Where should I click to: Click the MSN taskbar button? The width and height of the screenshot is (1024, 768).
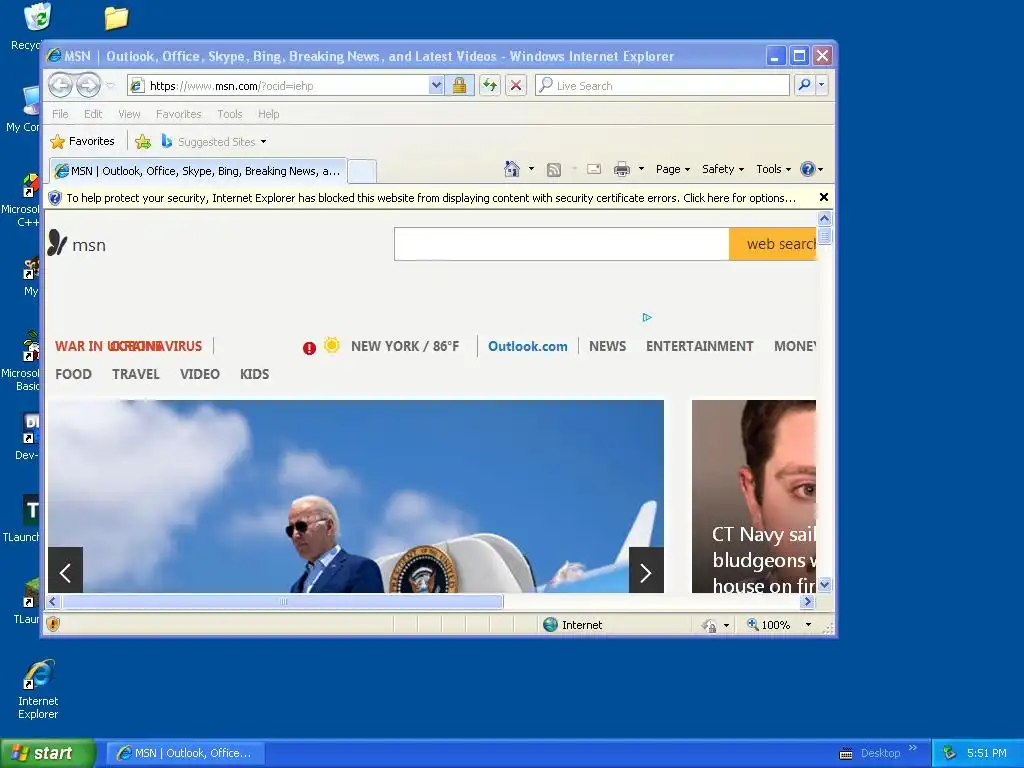click(186, 753)
